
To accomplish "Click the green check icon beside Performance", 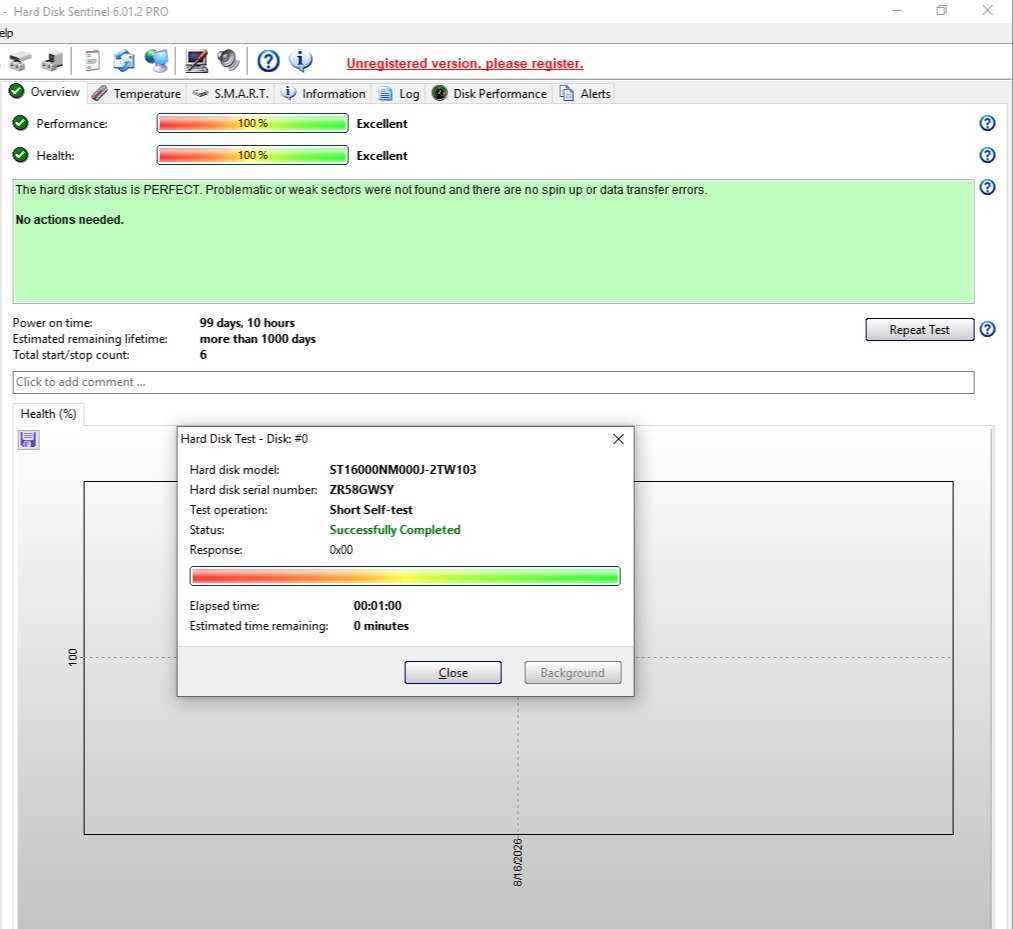I will point(21,123).
